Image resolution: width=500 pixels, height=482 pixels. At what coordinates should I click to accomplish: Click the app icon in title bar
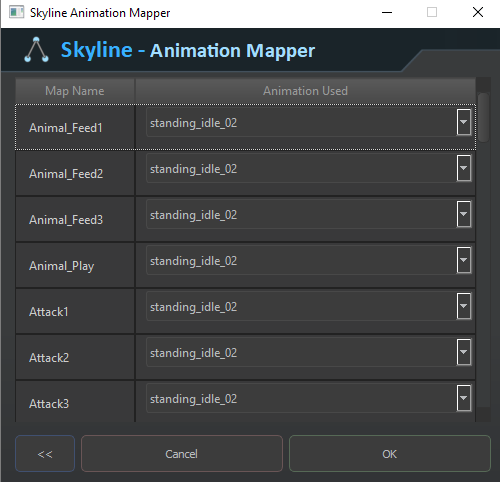[x=16, y=12]
